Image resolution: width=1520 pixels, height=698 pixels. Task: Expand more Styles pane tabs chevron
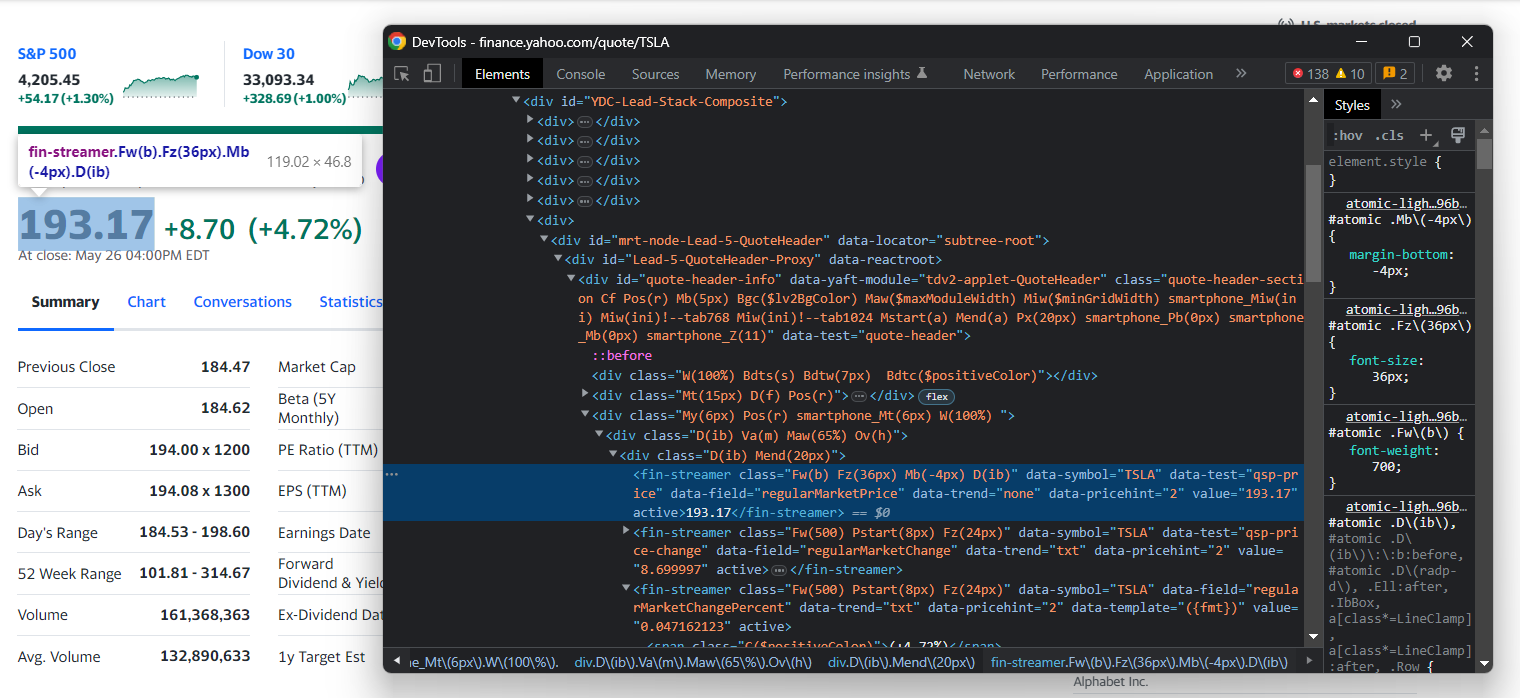pos(1396,105)
